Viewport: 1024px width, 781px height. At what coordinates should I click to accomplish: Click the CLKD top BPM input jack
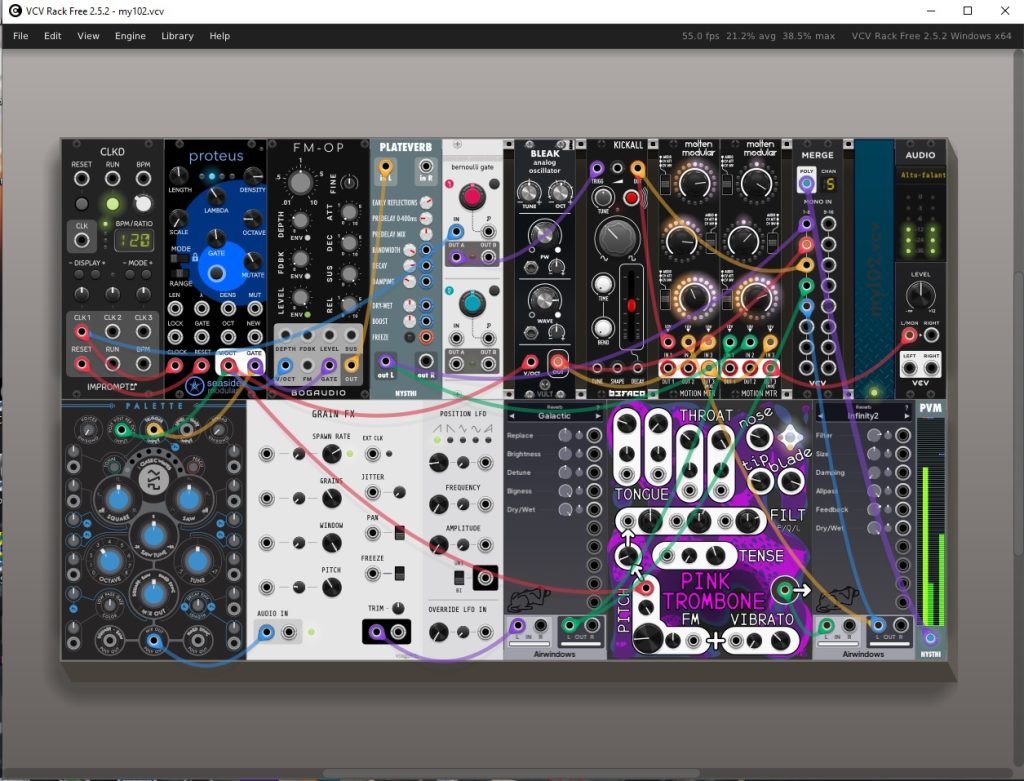tap(143, 178)
